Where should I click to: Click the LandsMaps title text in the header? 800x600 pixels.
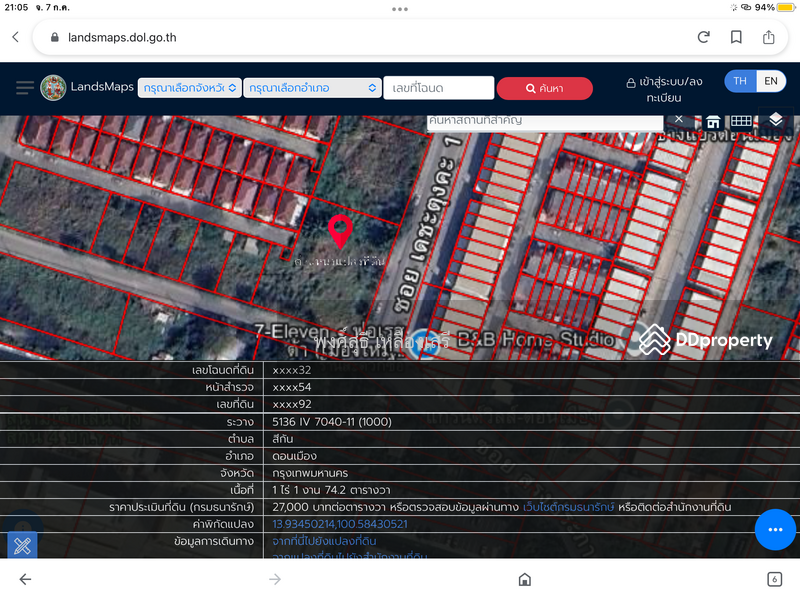(x=102, y=87)
